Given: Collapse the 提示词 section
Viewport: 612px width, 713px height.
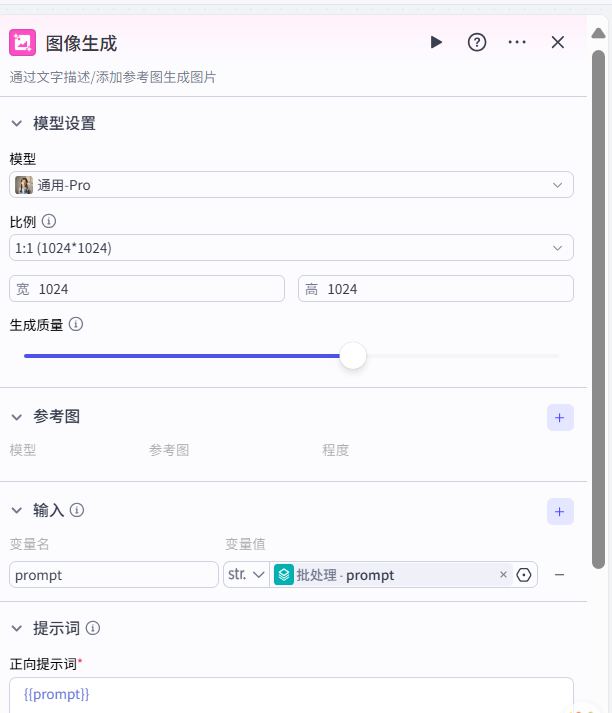Looking at the screenshot, I should [16, 628].
